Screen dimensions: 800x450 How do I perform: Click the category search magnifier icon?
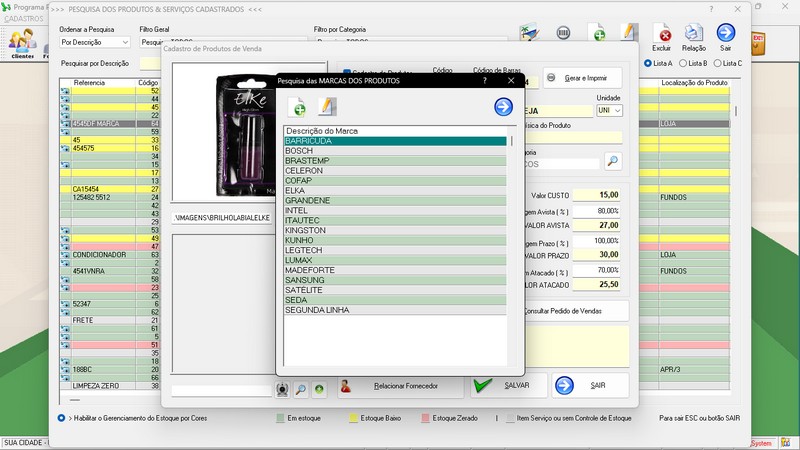point(612,161)
